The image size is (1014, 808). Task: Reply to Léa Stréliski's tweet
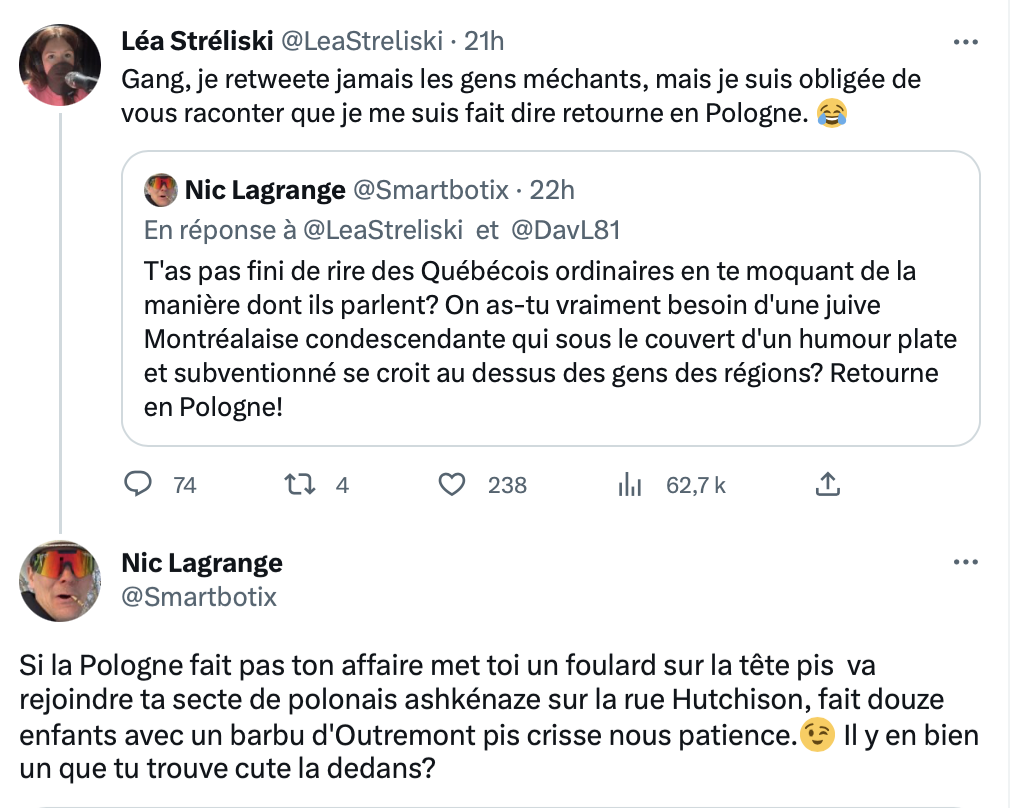coord(135,485)
